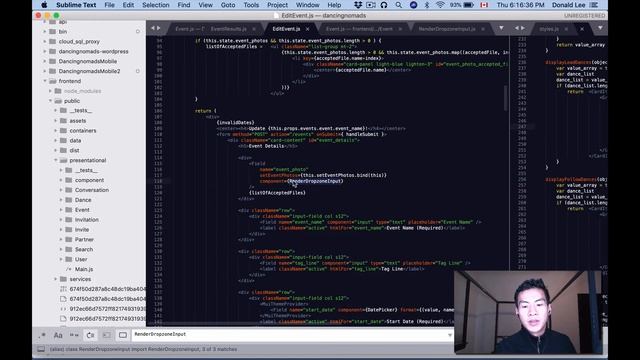Open the File menu
This screenshot has height=360, width=640.
coord(109,5)
